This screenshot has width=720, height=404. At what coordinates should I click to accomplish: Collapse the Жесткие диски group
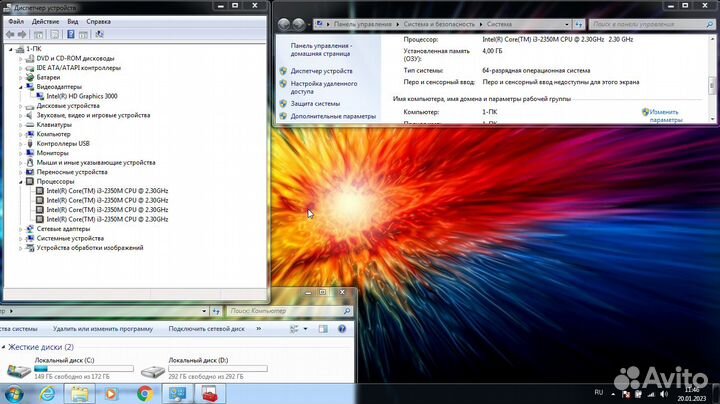click(x=3, y=348)
